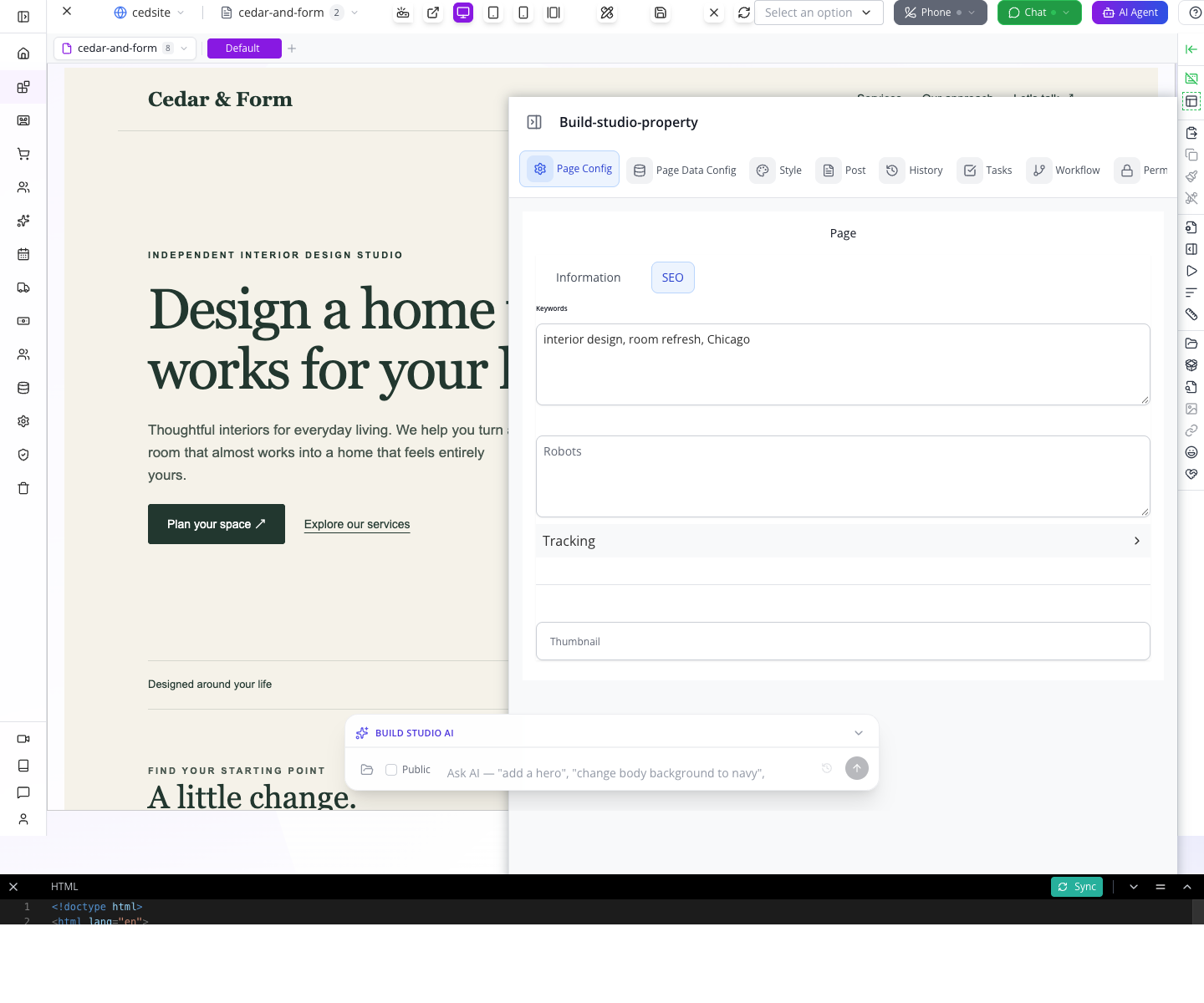Open the shopping cart section in sidebar
The image size is (1204, 1003).
(x=23, y=154)
